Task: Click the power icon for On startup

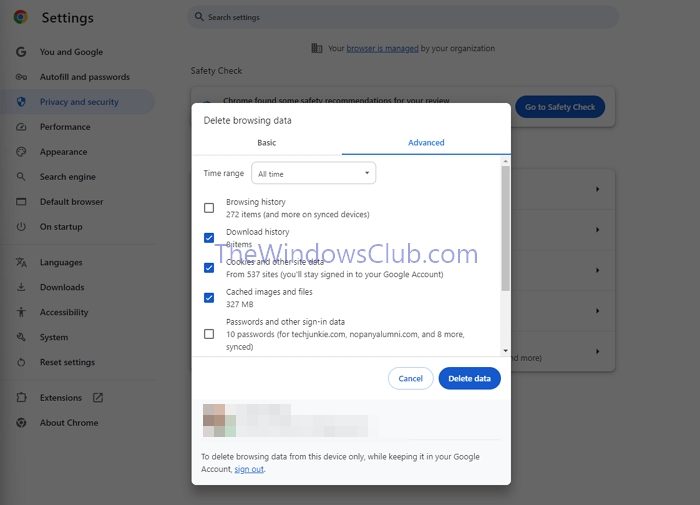Action: pos(21,226)
